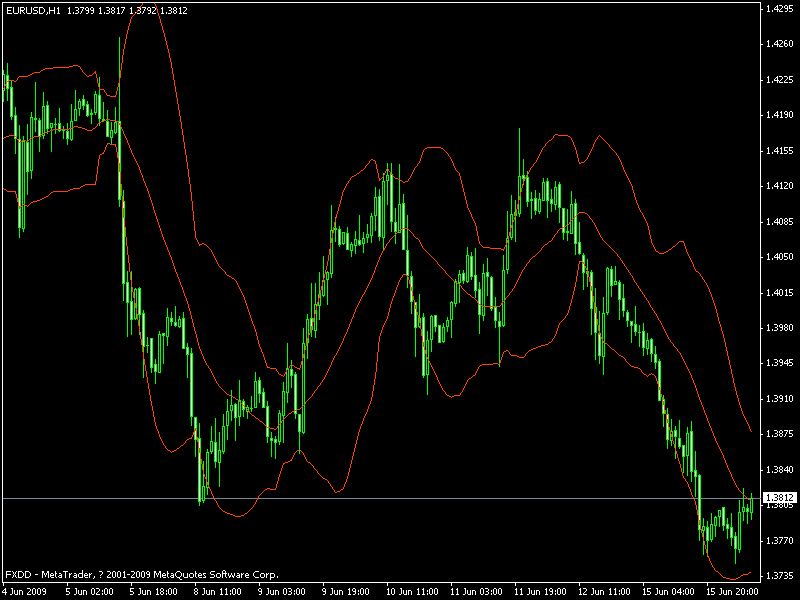Click the 5 Jun 18:00 time label

(154, 592)
